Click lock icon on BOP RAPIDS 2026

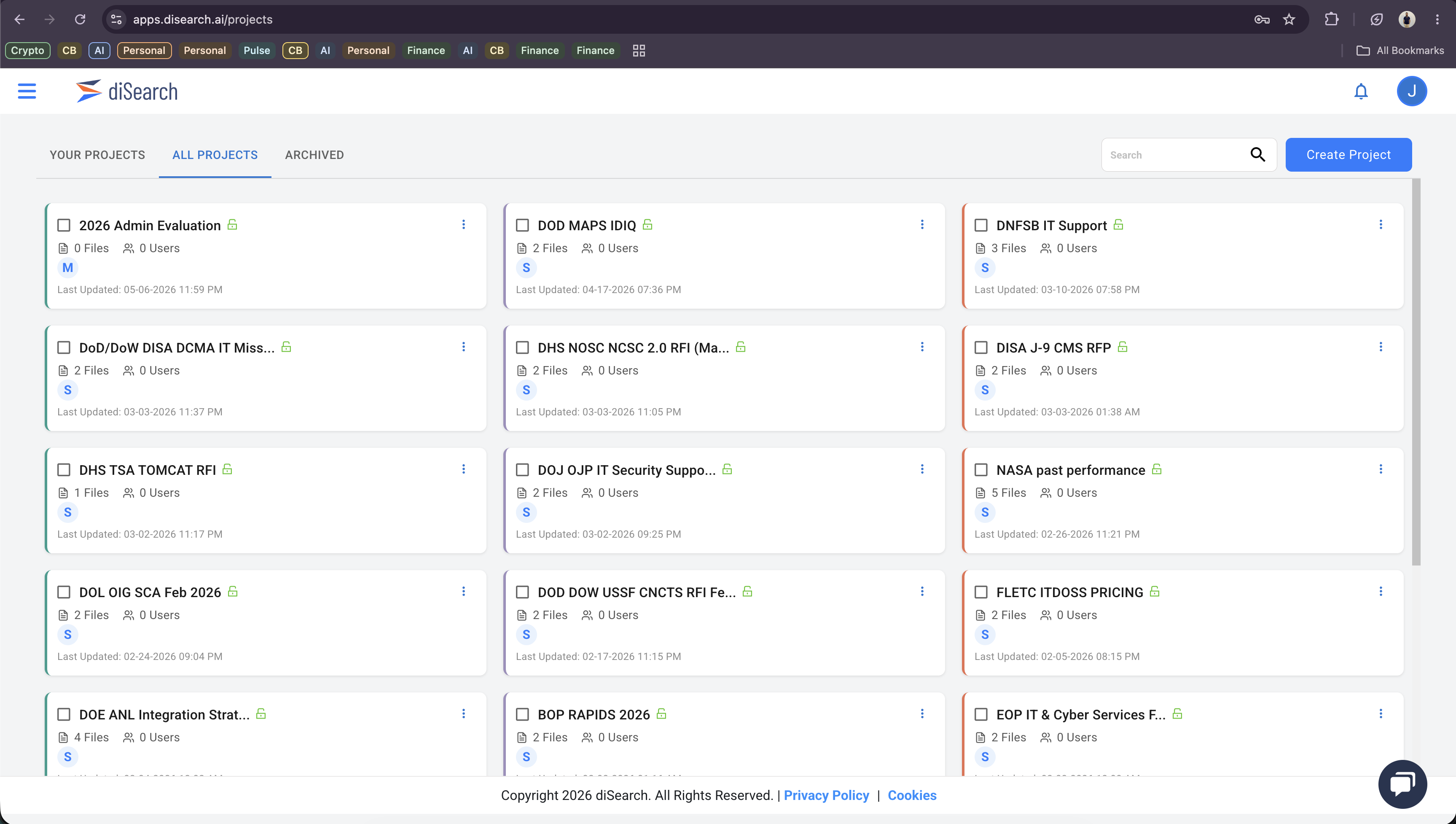pyautogui.click(x=661, y=714)
